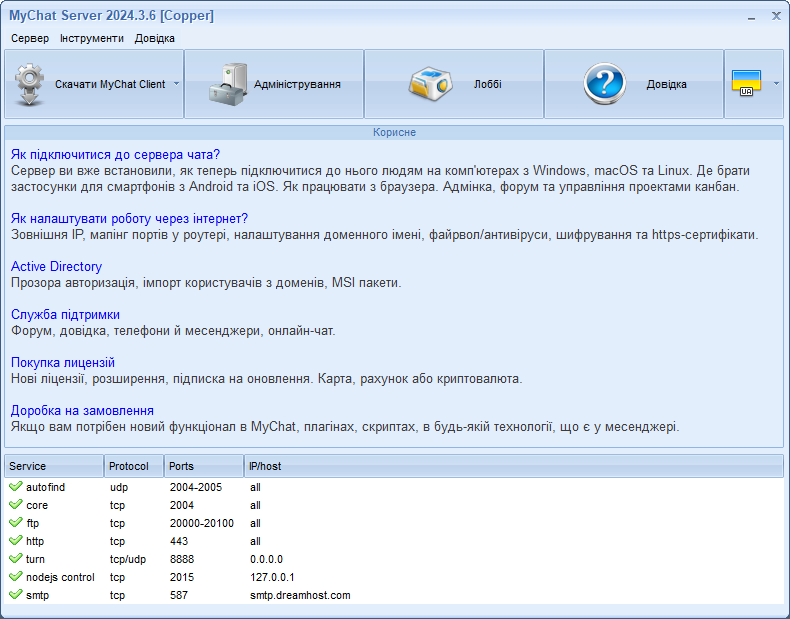Click the gear download icon for MyChat Client
The image size is (790, 619).
(x=29, y=84)
